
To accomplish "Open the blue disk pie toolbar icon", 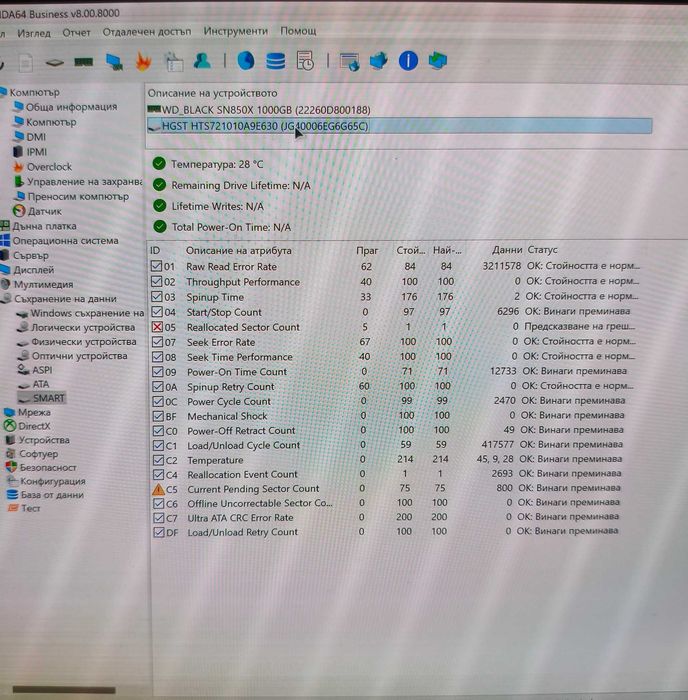I will 246,61.
